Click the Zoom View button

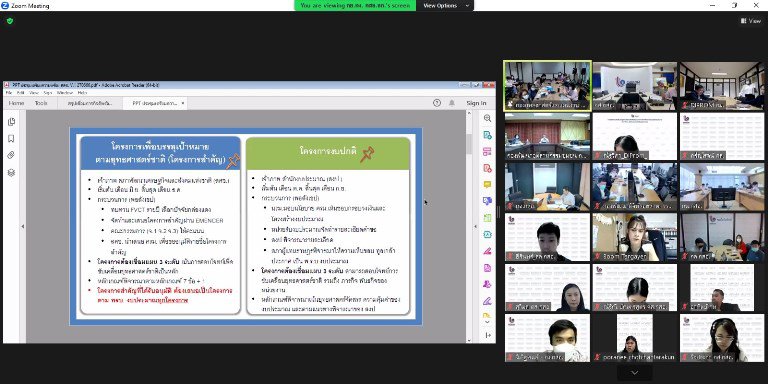[751, 21]
